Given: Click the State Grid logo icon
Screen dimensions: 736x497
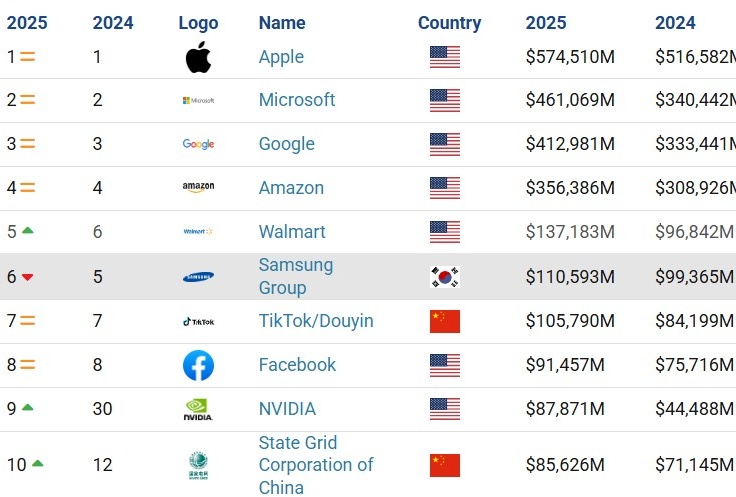Looking at the screenshot, I should [x=198, y=464].
